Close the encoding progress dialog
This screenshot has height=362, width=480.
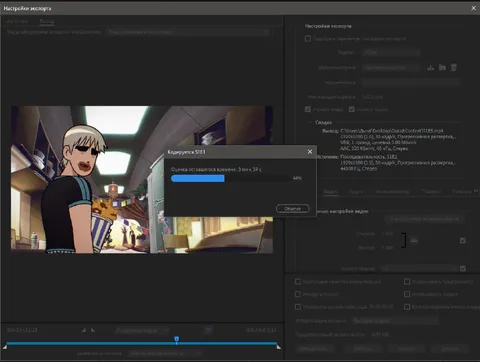point(310,152)
